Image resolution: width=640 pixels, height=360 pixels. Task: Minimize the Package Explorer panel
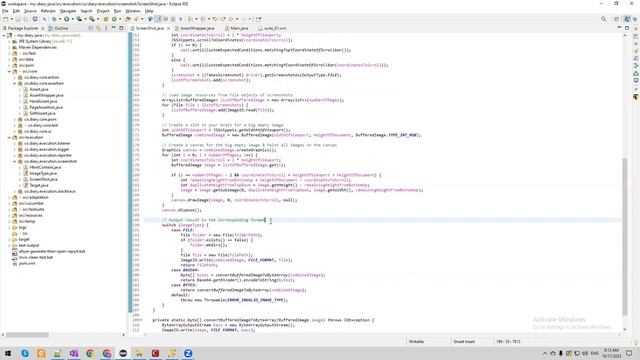114,28
